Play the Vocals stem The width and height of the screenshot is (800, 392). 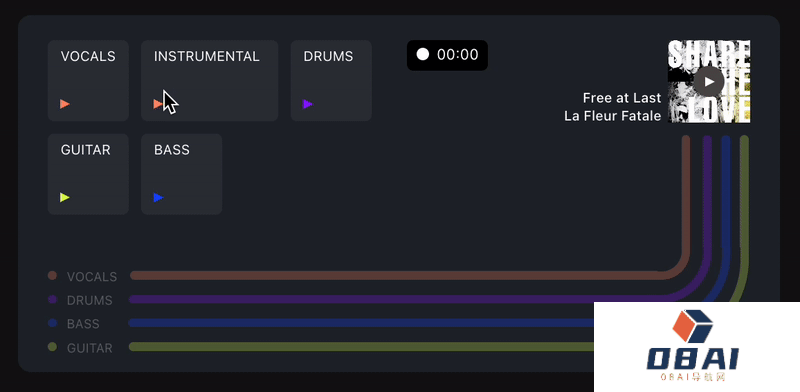coord(65,104)
